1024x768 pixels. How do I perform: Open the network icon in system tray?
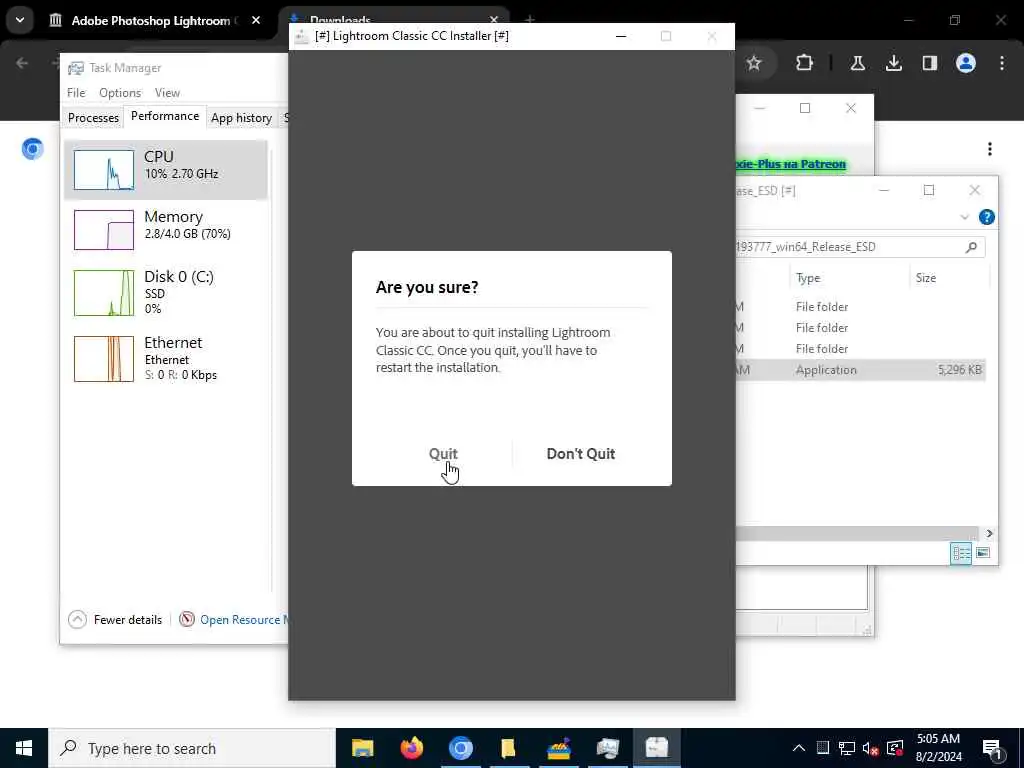pos(847,748)
